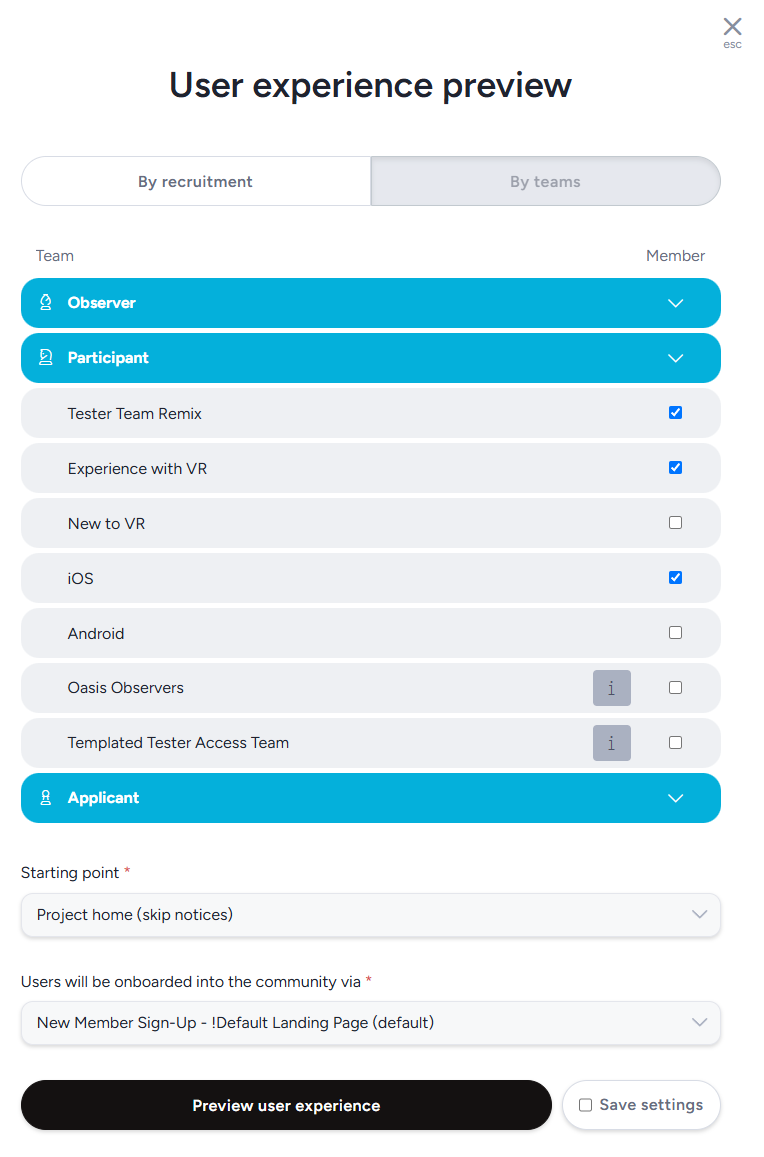Click info icon for Oasis Observers
Screen dimensions: 764x1157
[x=611, y=688]
